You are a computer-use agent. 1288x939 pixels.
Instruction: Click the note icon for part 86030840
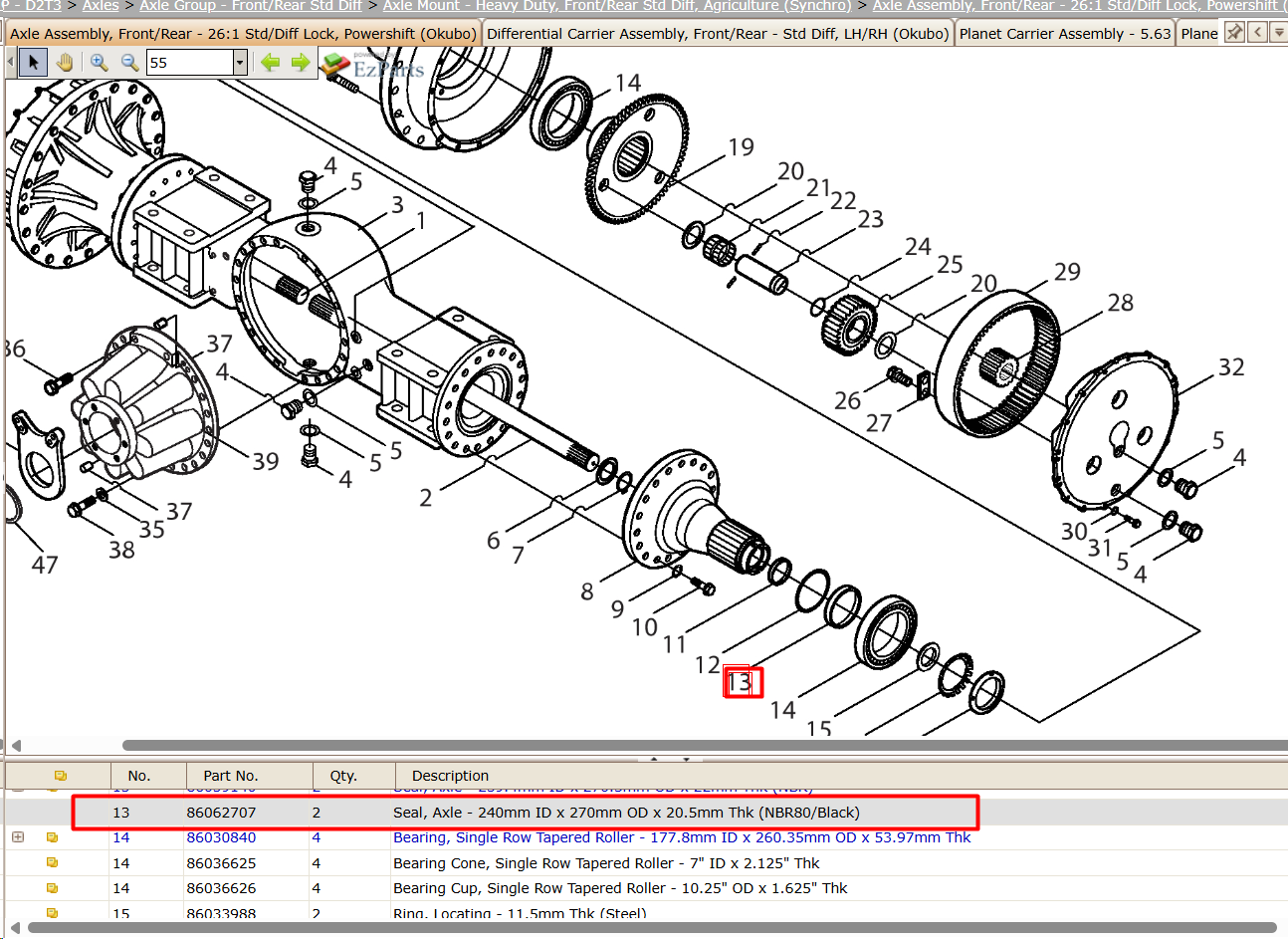(52, 837)
